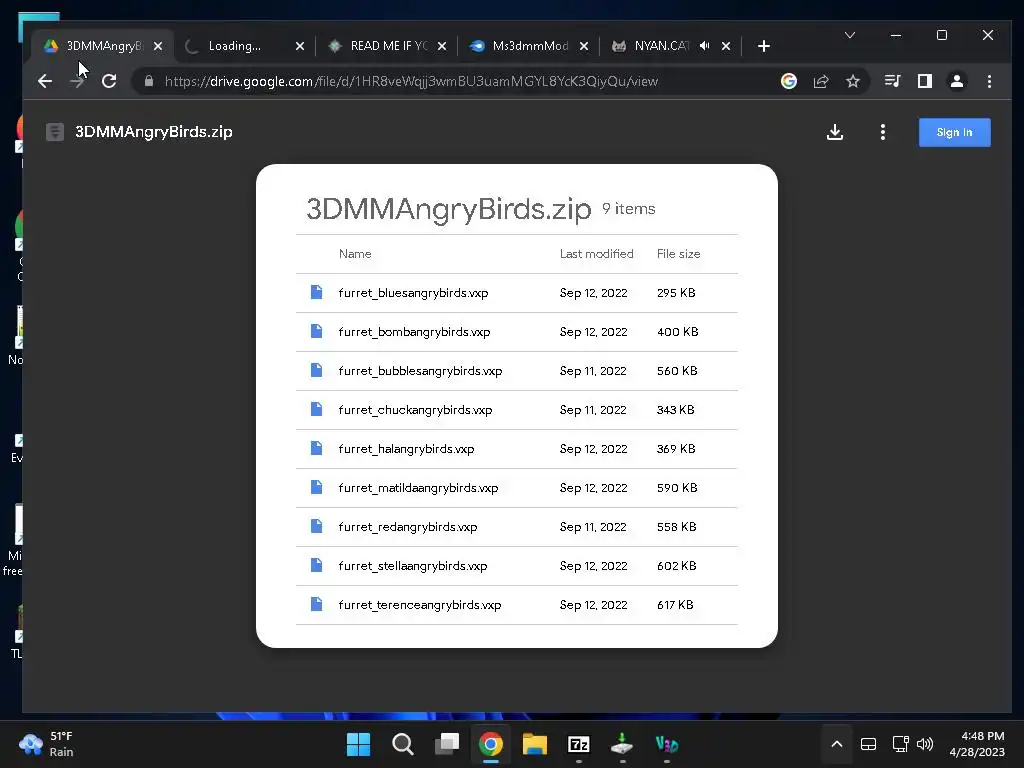The height and width of the screenshot is (768, 1024).
Task: Click furret_terenceangrybirds.vxp file name
Action: (x=419, y=605)
